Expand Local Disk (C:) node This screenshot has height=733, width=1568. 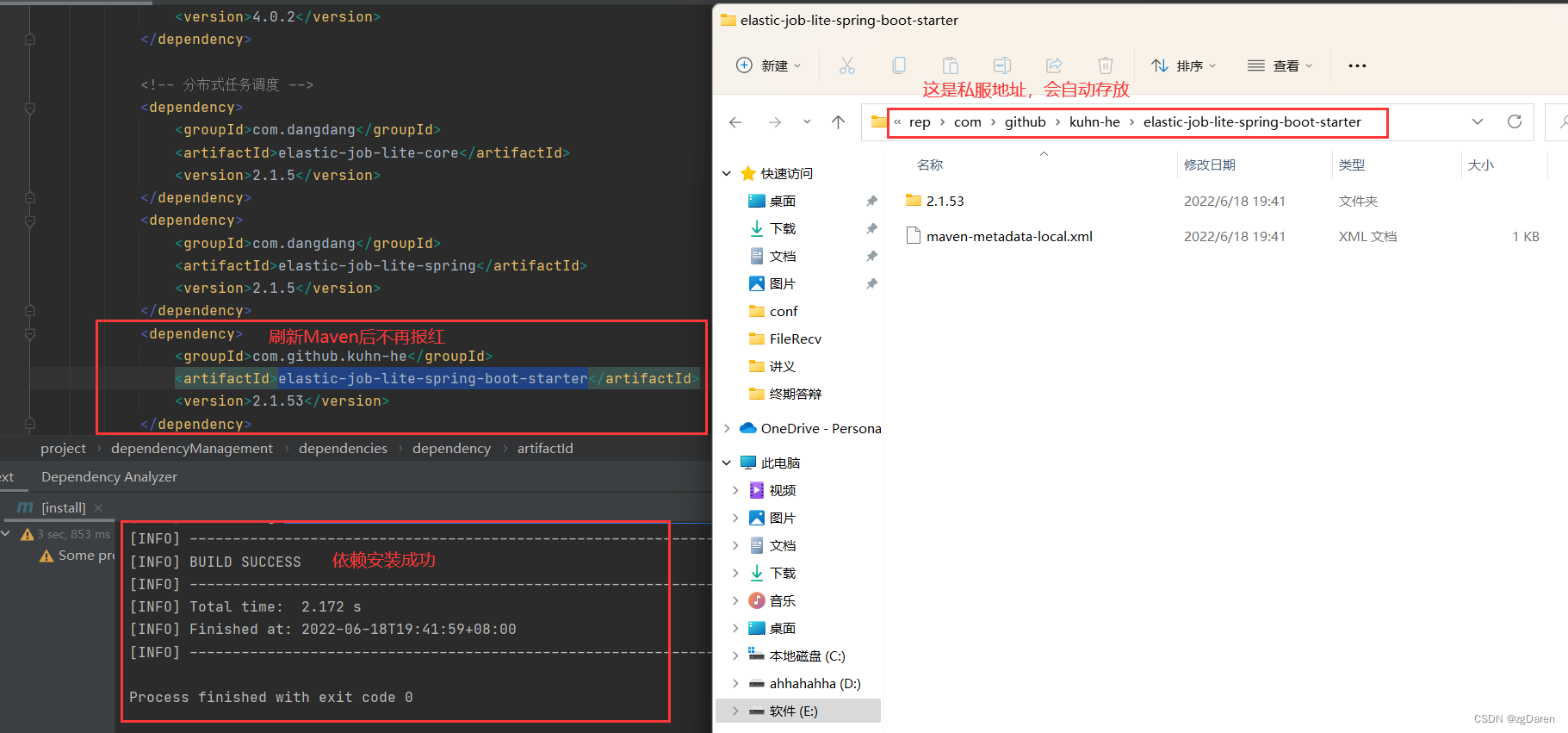(x=735, y=655)
